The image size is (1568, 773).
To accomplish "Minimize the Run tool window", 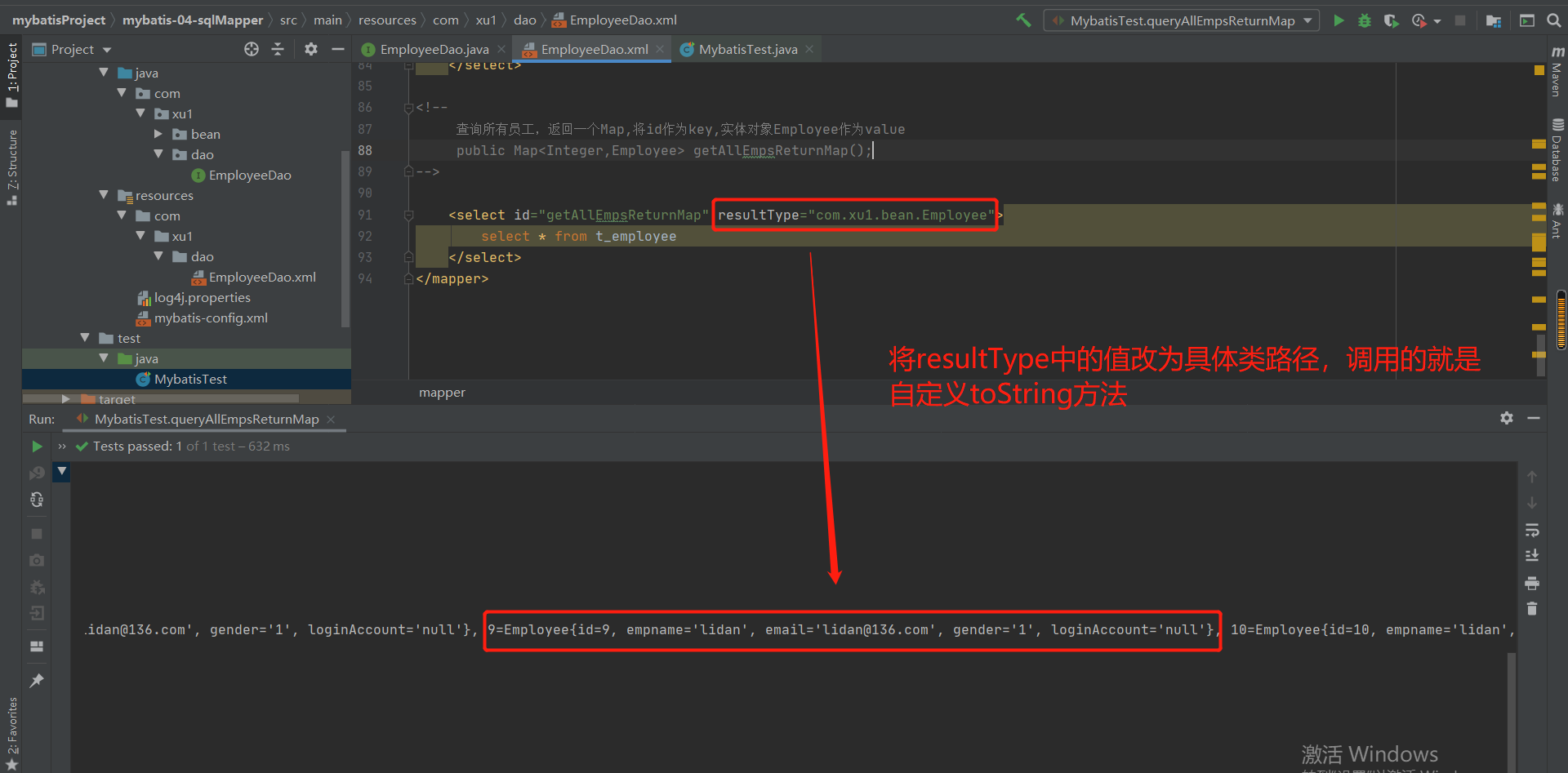I will 1534,418.
